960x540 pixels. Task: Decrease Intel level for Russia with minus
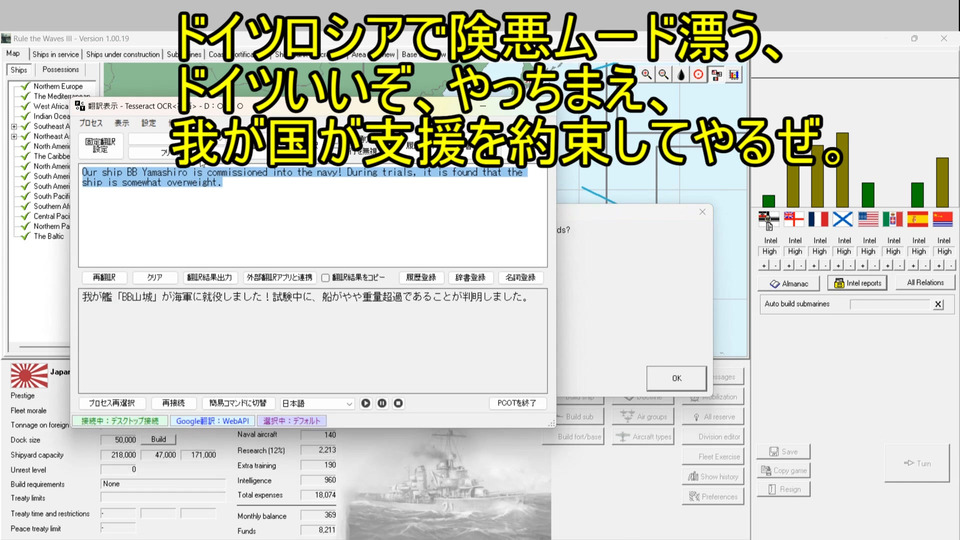(x=849, y=266)
